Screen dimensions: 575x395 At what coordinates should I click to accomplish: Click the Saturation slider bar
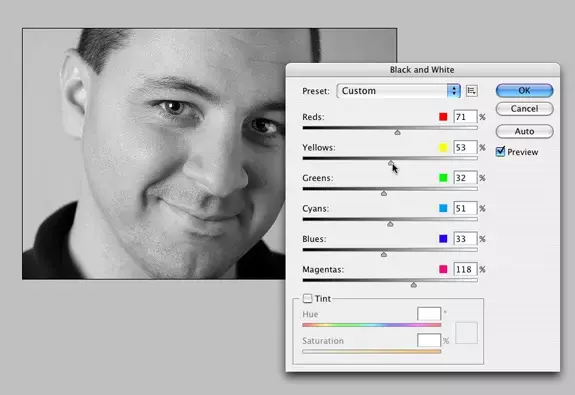[371, 351]
